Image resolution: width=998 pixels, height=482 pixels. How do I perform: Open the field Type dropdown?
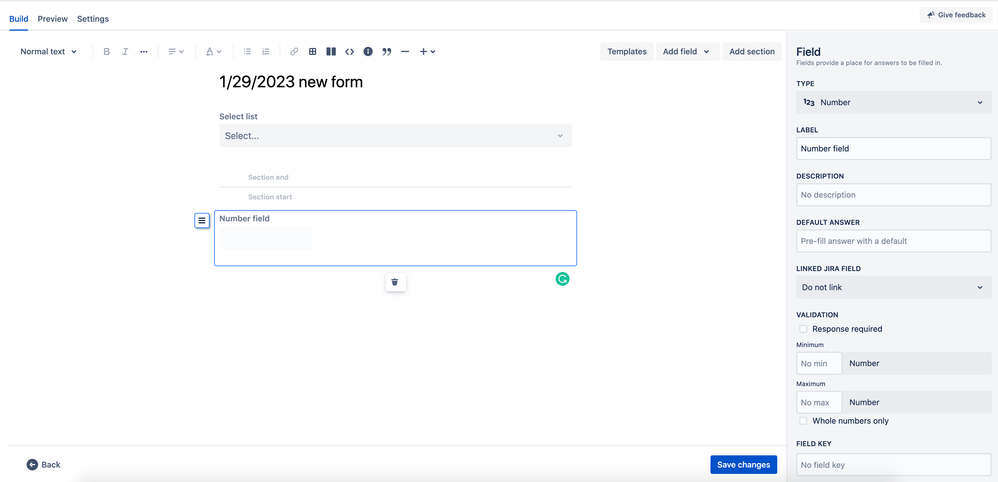pos(894,103)
